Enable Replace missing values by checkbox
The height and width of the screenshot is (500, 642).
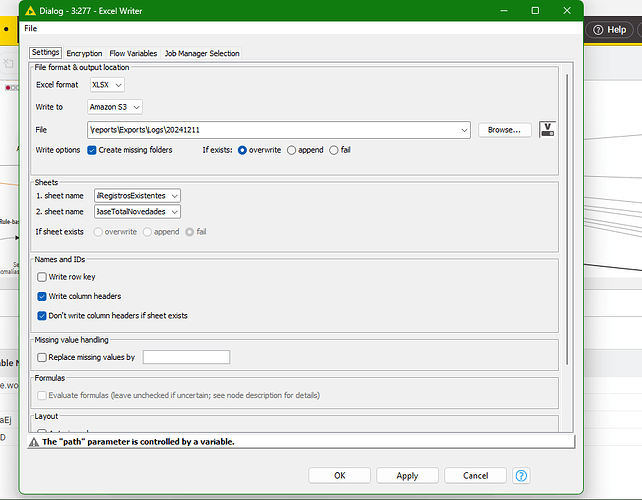point(42,357)
